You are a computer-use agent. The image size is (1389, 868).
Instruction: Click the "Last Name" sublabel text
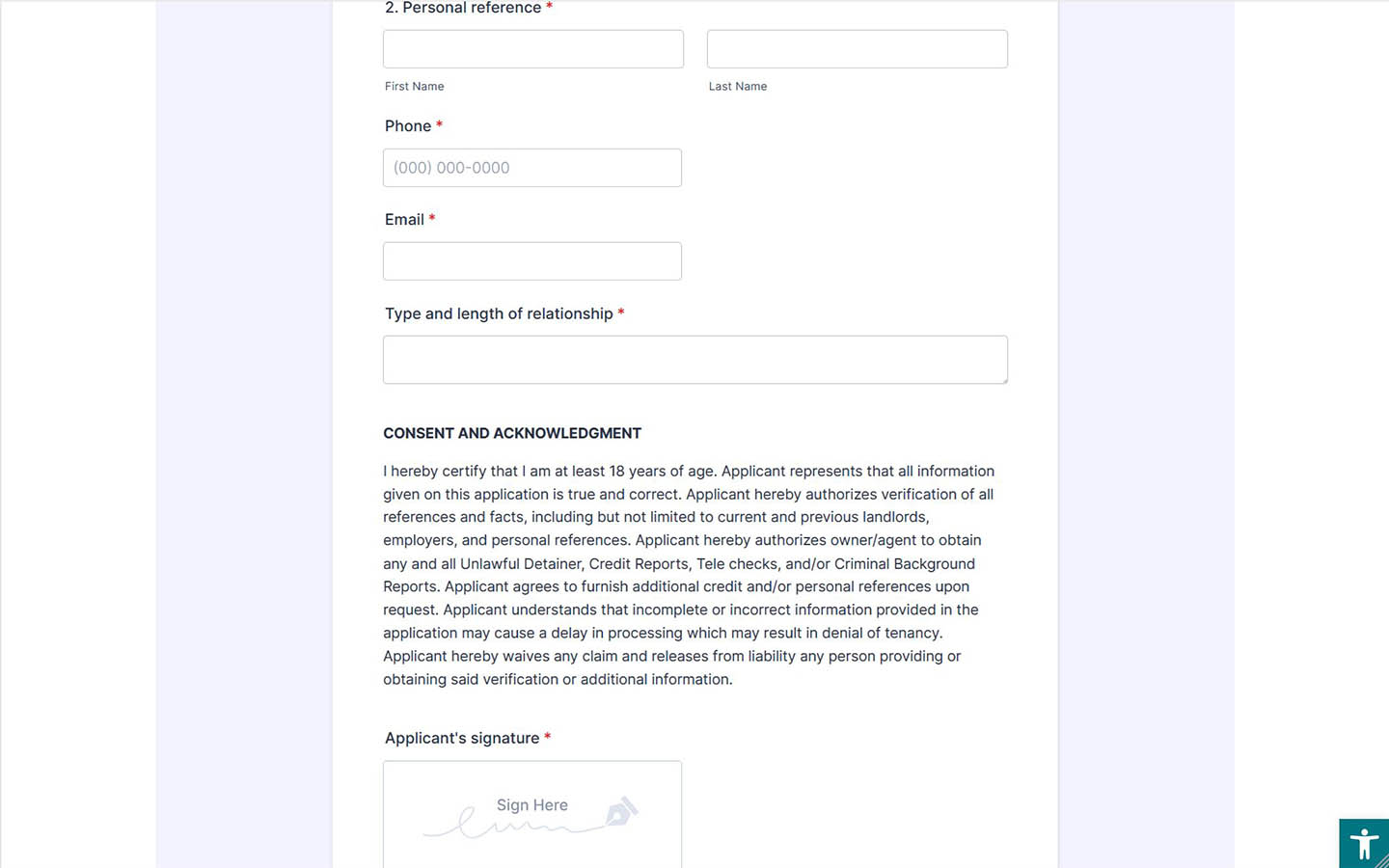click(x=738, y=86)
